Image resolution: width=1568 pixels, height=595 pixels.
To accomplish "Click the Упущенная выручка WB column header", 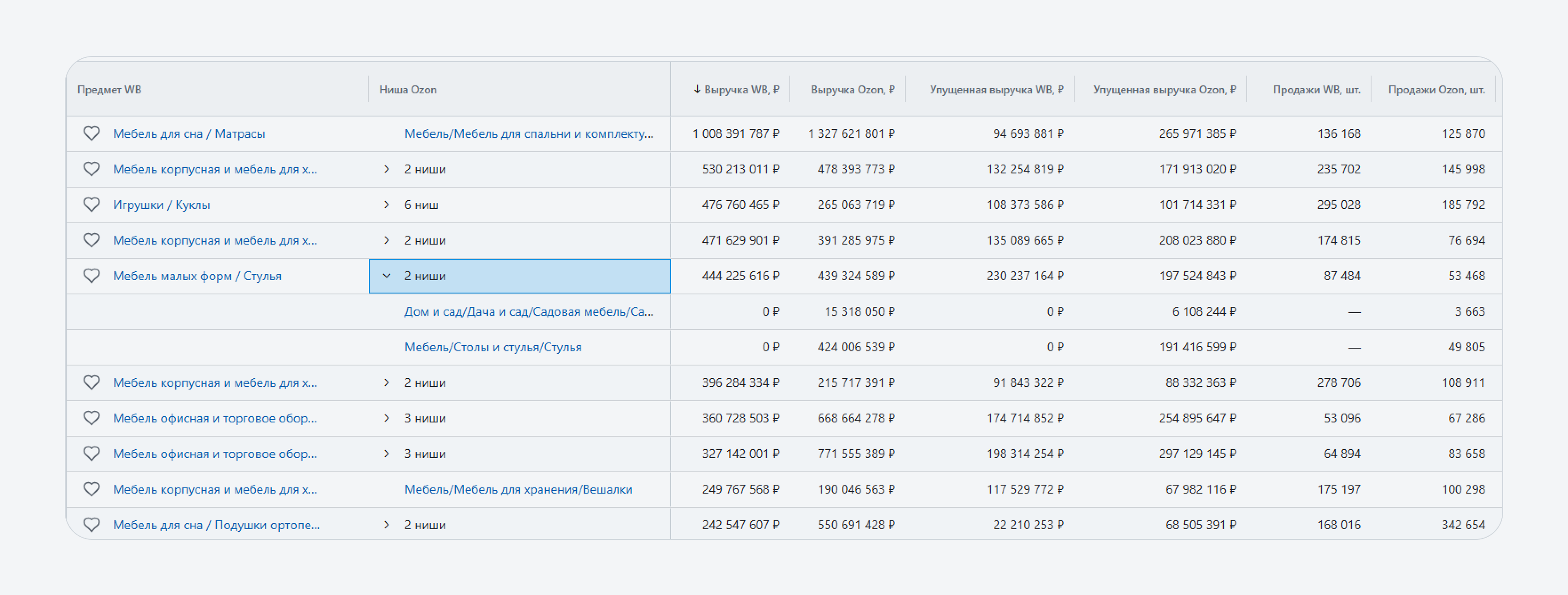I will (996, 89).
